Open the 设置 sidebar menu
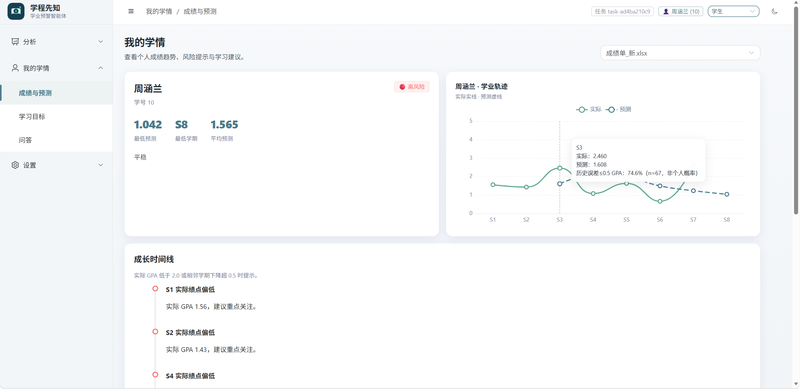The height and width of the screenshot is (389, 800). click(x=56, y=165)
